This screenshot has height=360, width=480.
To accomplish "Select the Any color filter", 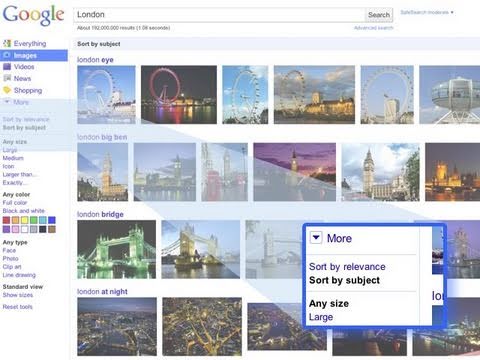I will (16, 194).
